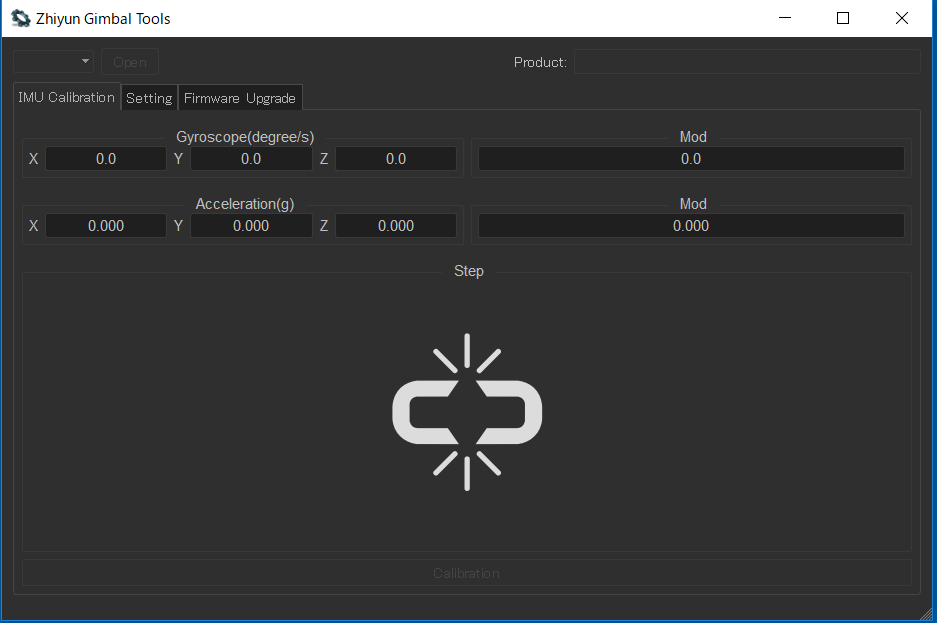Click the Acceleration Y value field
This screenshot has width=937, height=623.
click(251, 226)
